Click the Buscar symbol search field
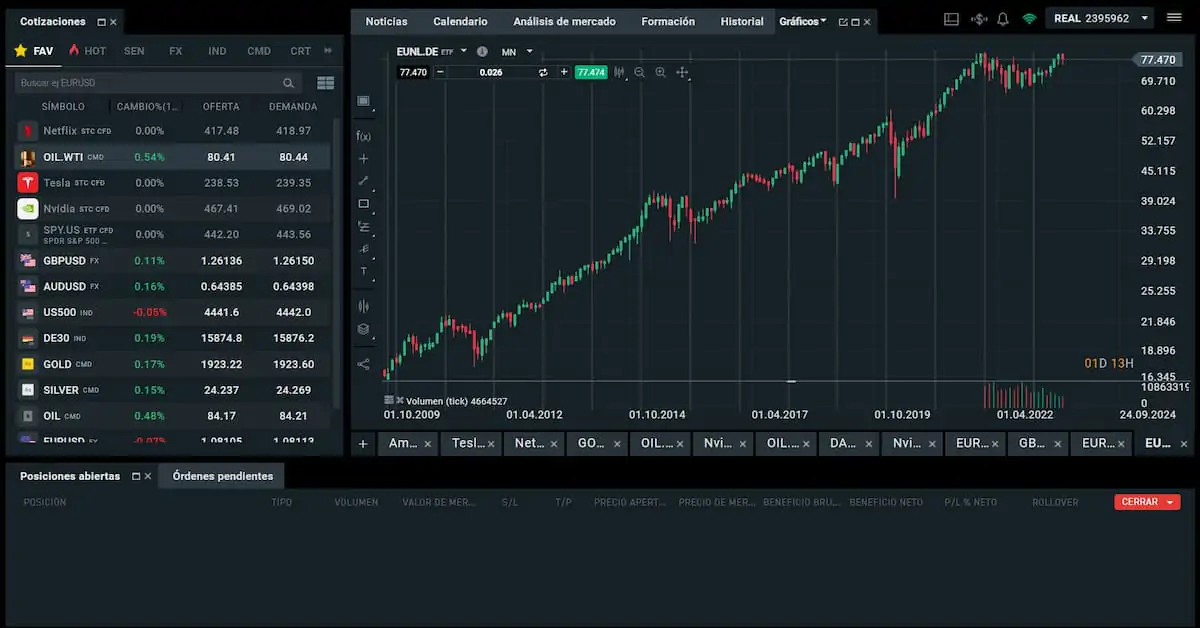Image resolution: width=1200 pixels, height=628 pixels. click(x=150, y=83)
